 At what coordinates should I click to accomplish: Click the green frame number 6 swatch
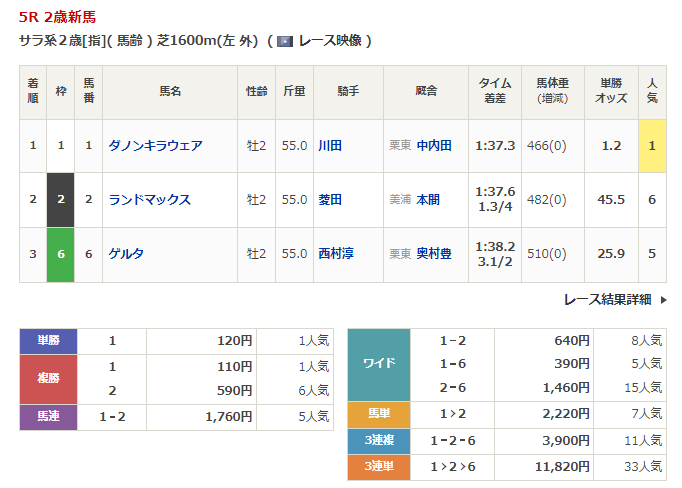tap(61, 254)
